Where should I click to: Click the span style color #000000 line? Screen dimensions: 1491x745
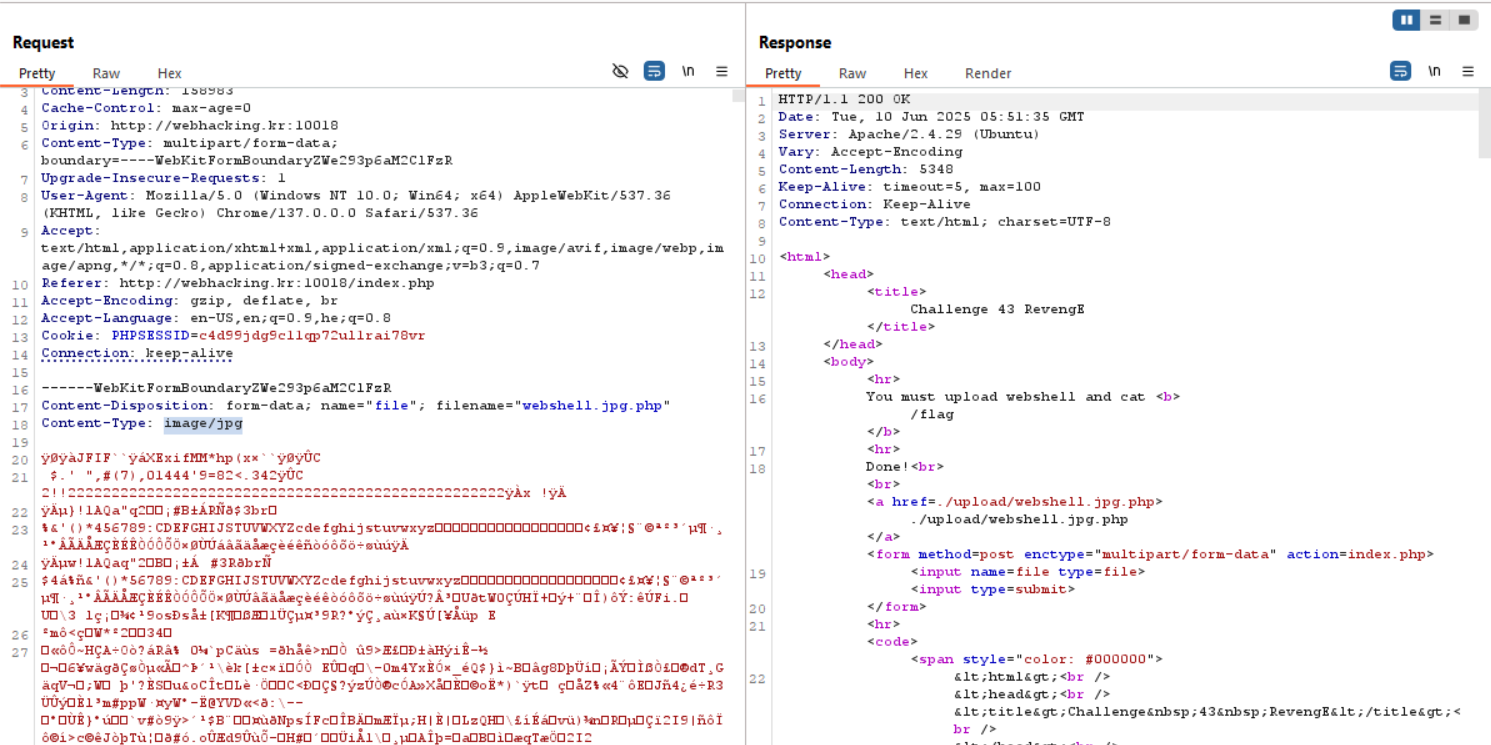tap(1037, 659)
